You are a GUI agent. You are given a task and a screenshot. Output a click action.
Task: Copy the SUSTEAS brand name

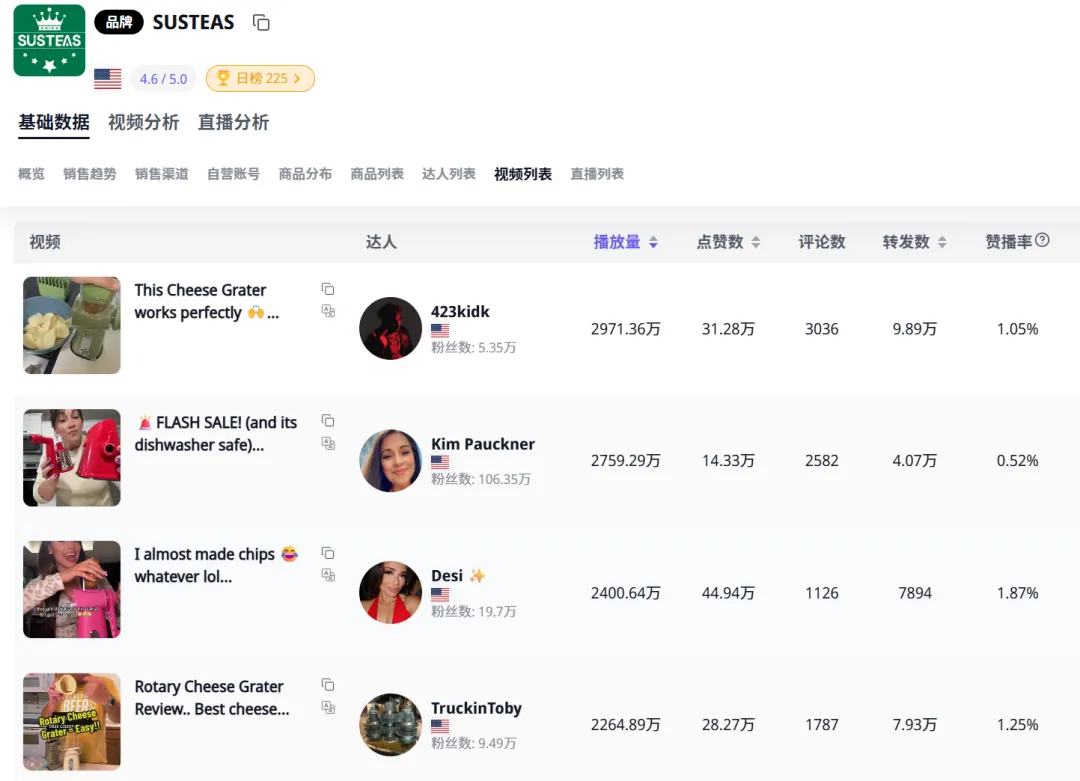(261, 23)
